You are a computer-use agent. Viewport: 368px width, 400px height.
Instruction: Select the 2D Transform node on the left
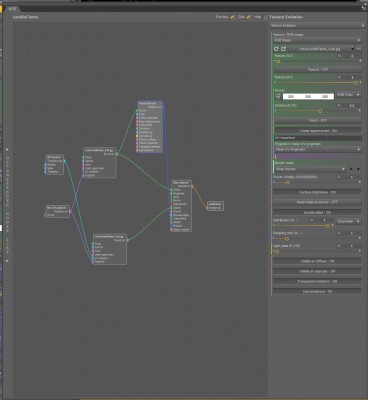55,164
